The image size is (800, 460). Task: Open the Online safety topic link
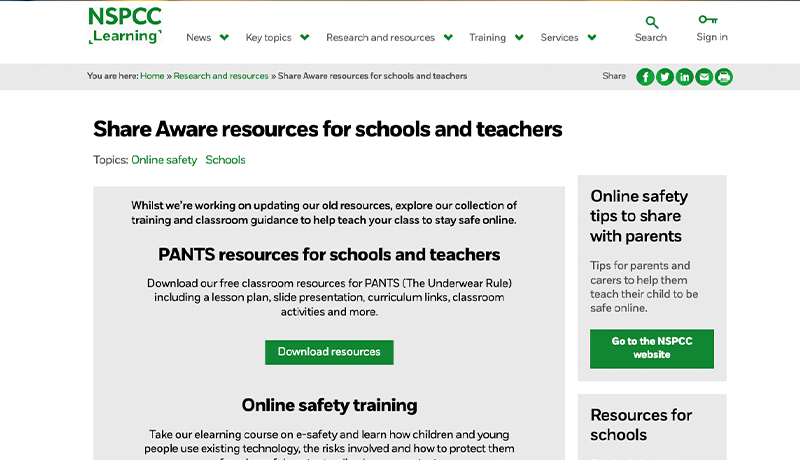pos(164,160)
